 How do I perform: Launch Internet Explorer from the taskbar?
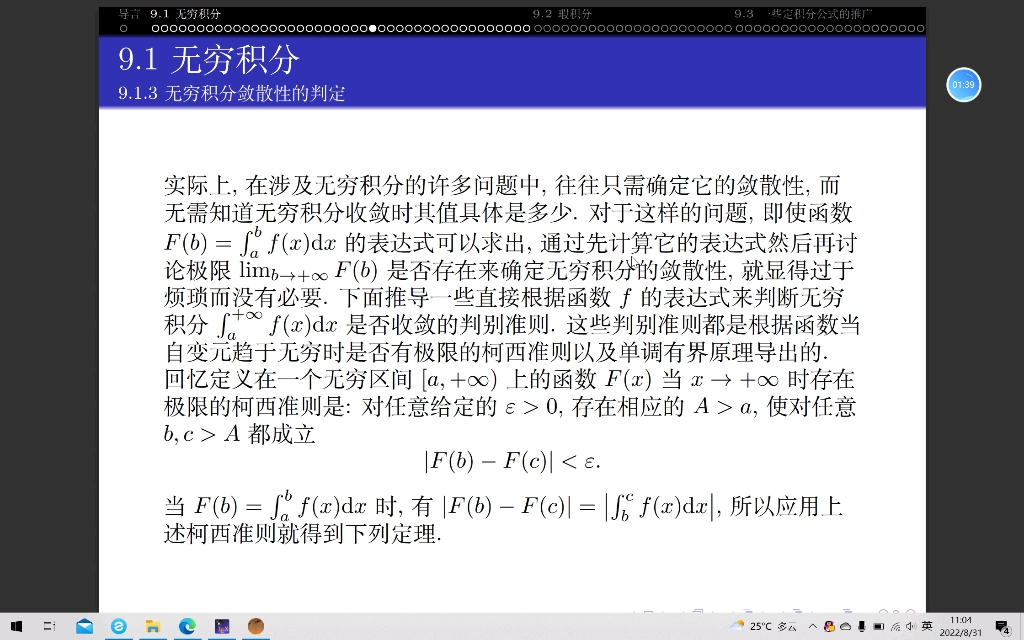pyautogui.click(x=119, y=625)
